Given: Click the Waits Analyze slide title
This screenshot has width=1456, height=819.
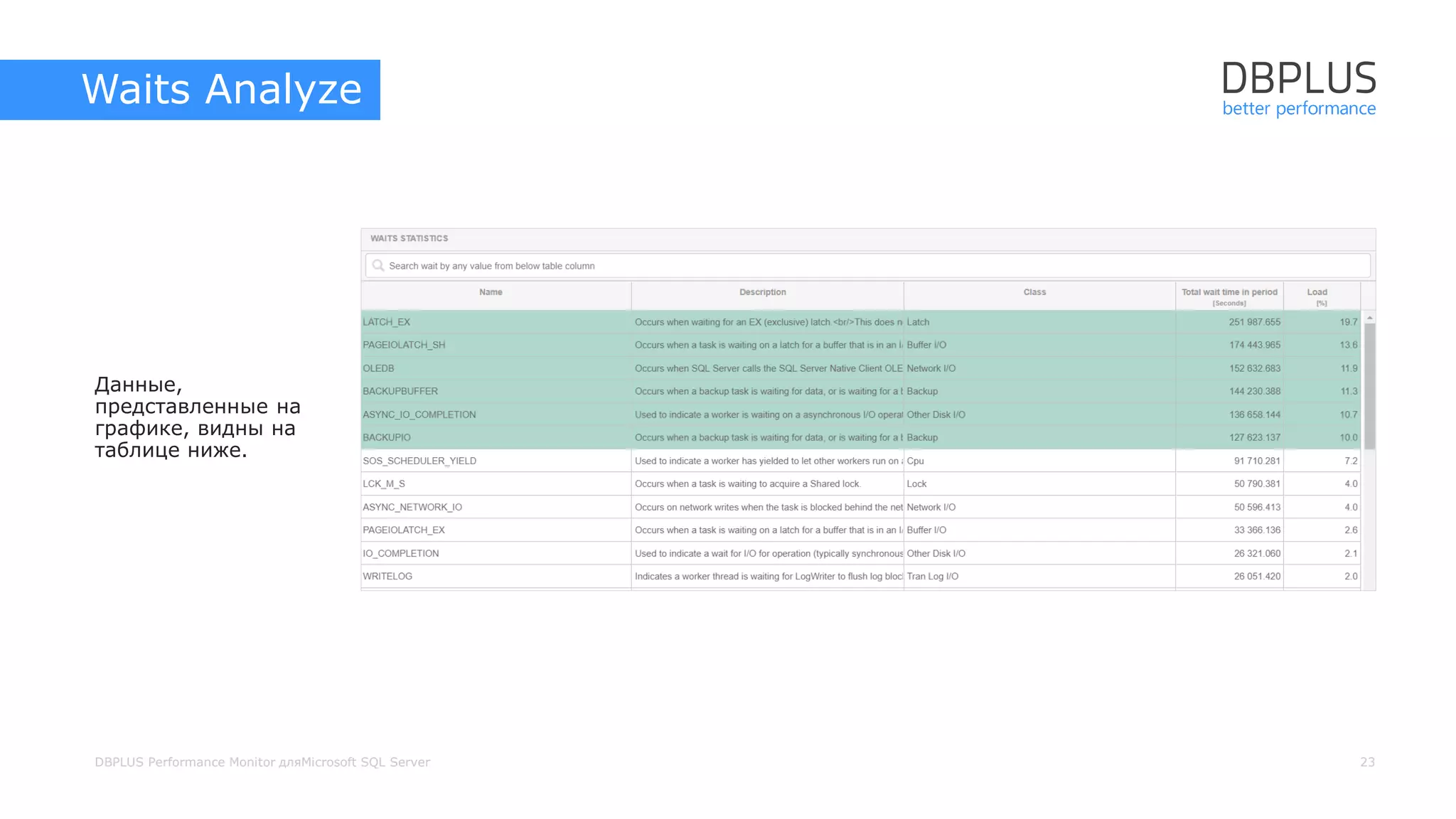Looking at the screenshot, I should (222, 90).
